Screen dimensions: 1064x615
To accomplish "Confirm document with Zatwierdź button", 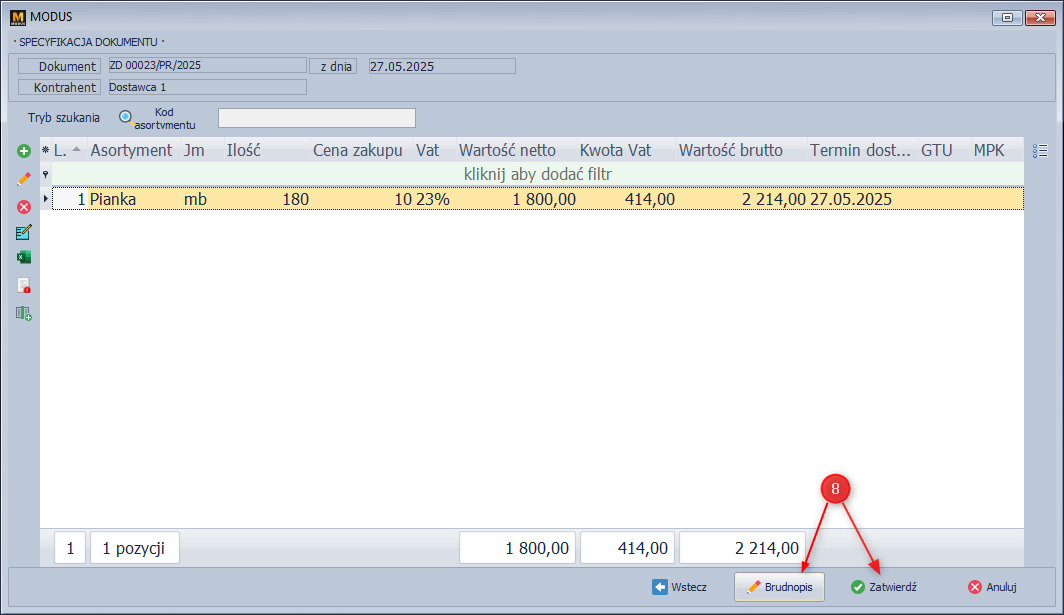I will [x=884, y=587].
